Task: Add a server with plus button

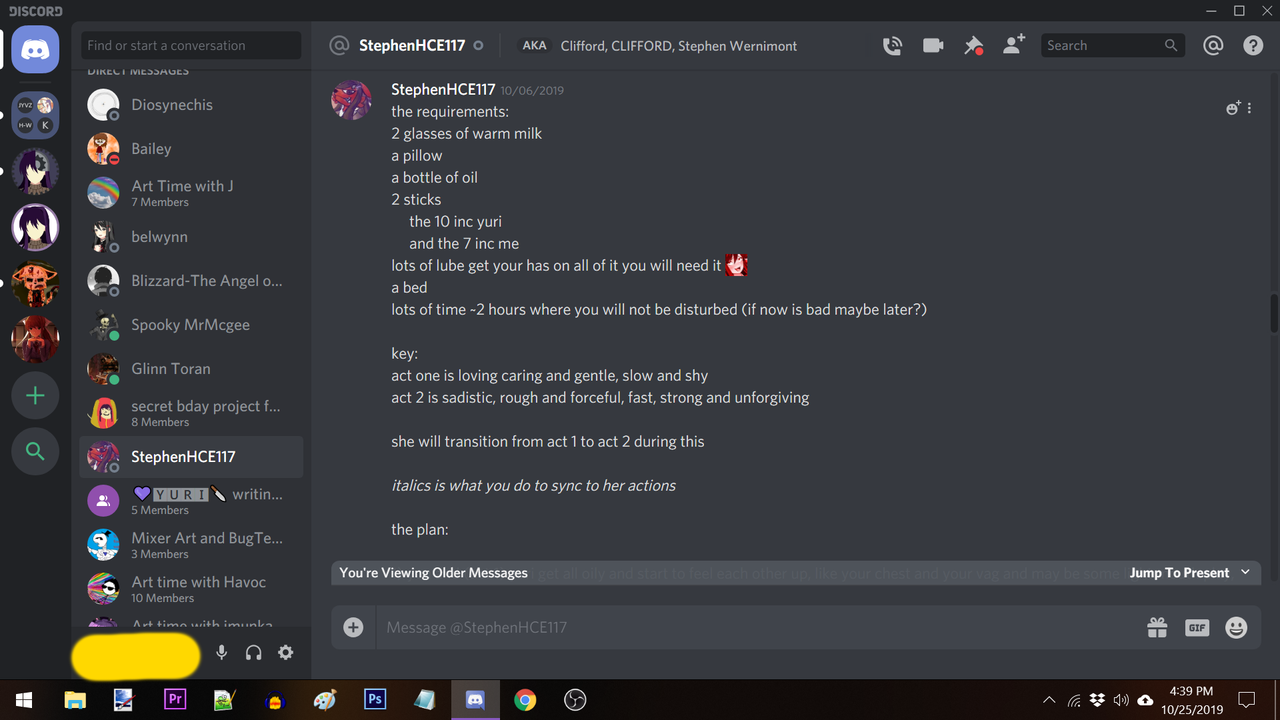Action: pyautogui.click(x=35, y=396)
